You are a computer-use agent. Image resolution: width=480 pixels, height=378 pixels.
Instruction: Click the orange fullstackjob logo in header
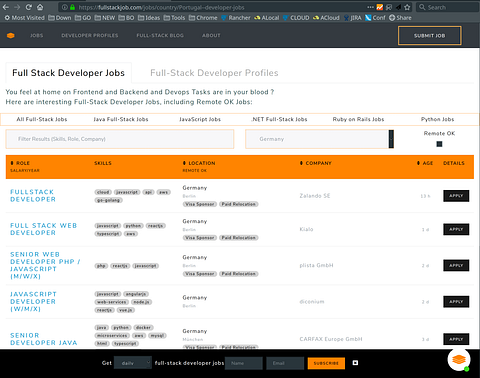(x=11, y=35)
